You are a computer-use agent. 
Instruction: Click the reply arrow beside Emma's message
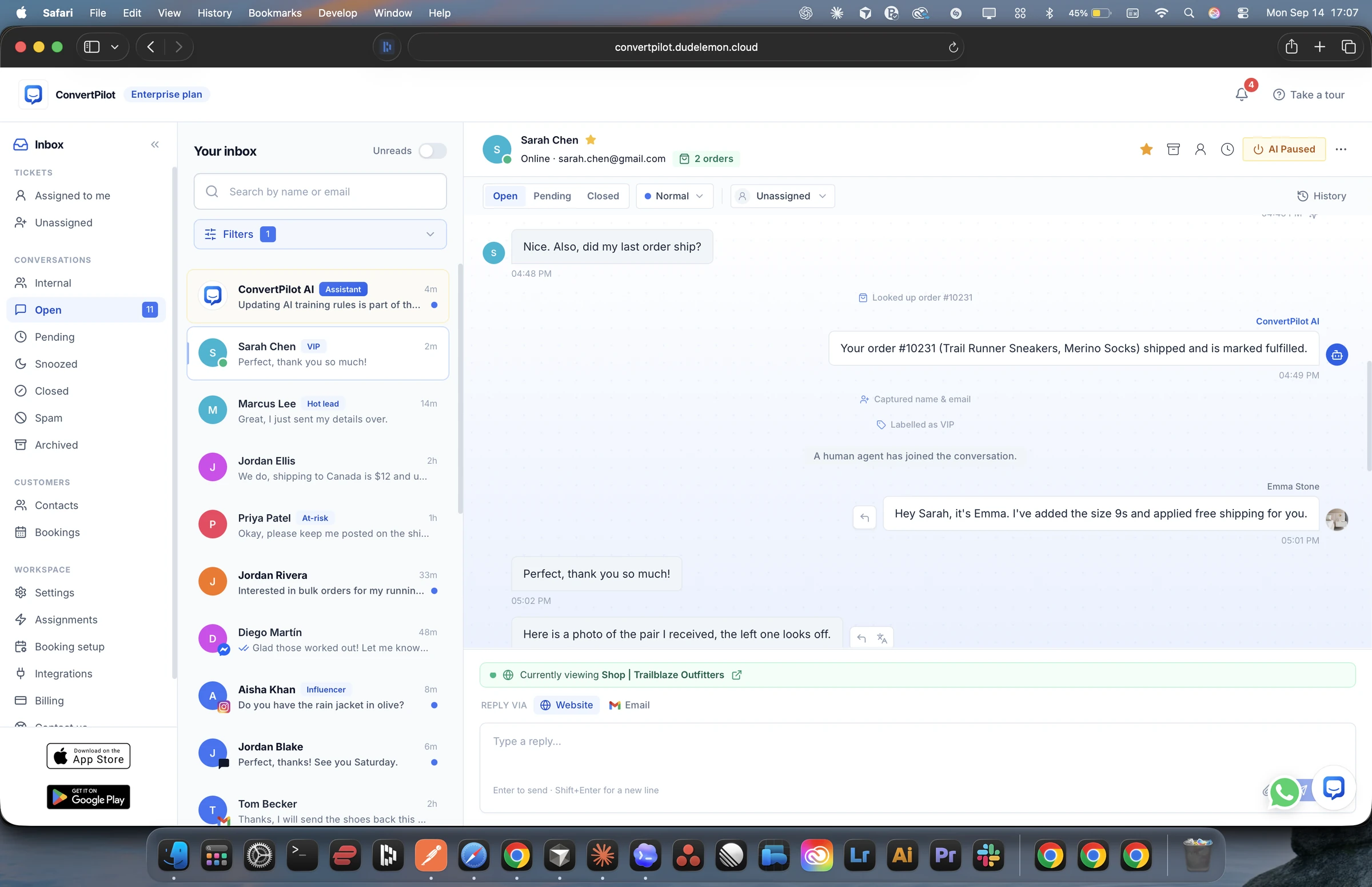pyautogui.click(x=864, y=517)
